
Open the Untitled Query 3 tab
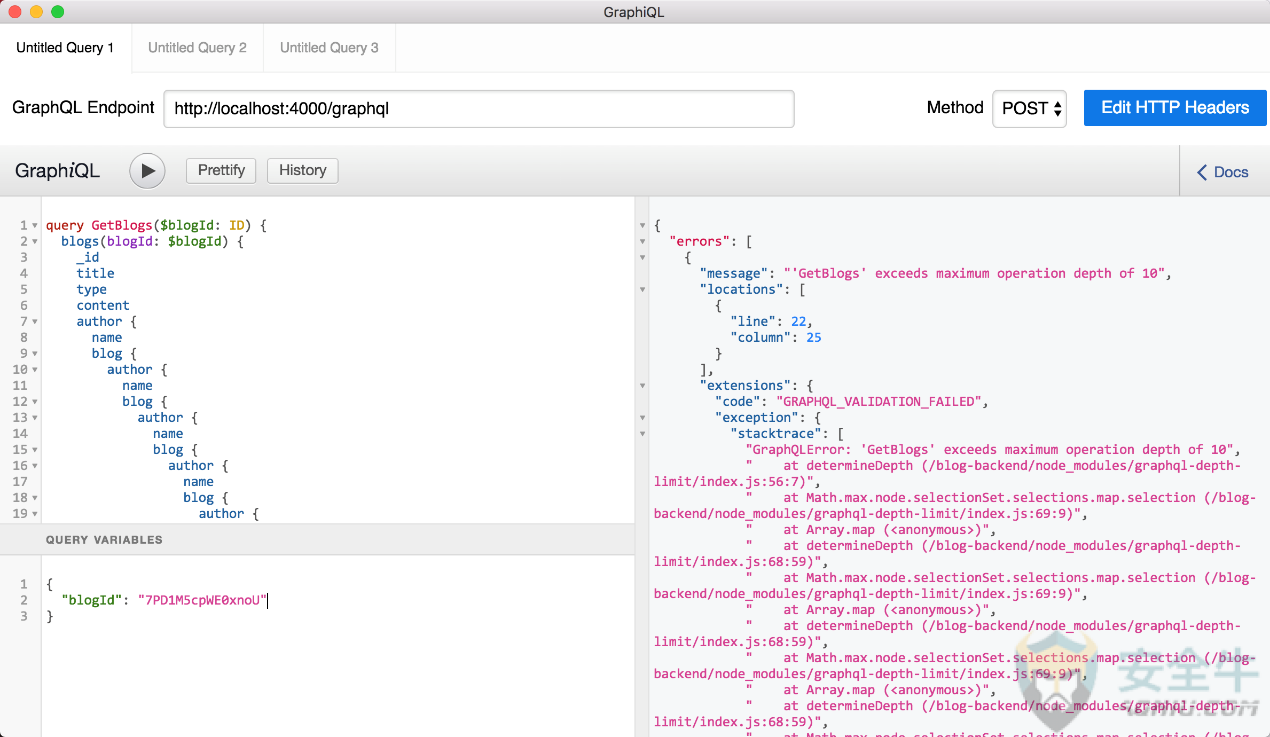(329, 48)
